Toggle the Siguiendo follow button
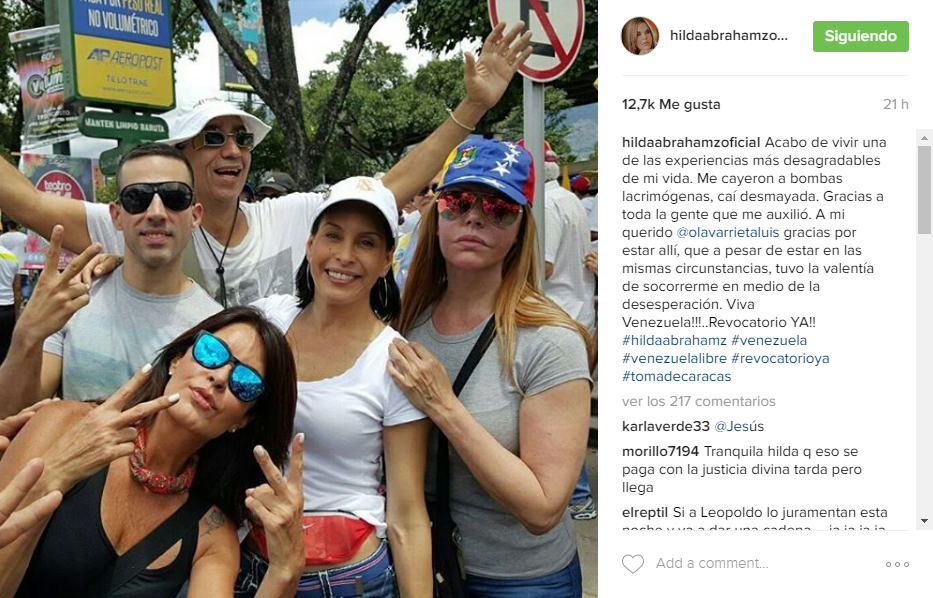The width and height of the screenshot is (933, 598). (860, 36)
